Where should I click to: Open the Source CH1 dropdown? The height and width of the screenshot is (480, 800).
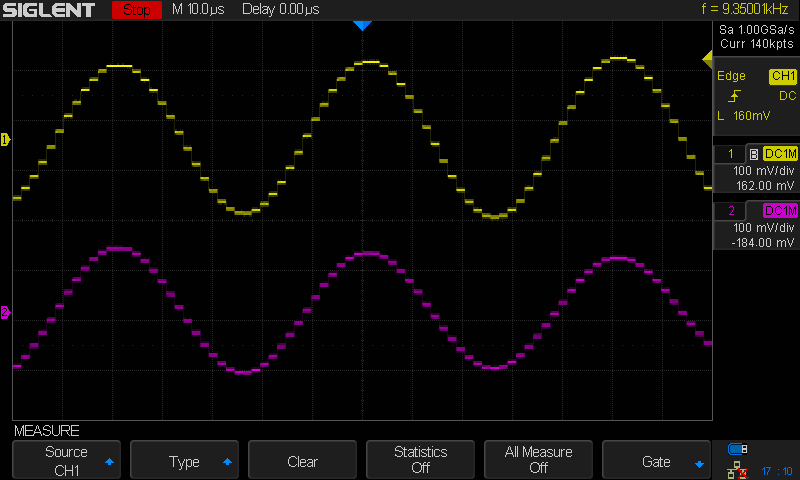point(66,461)
